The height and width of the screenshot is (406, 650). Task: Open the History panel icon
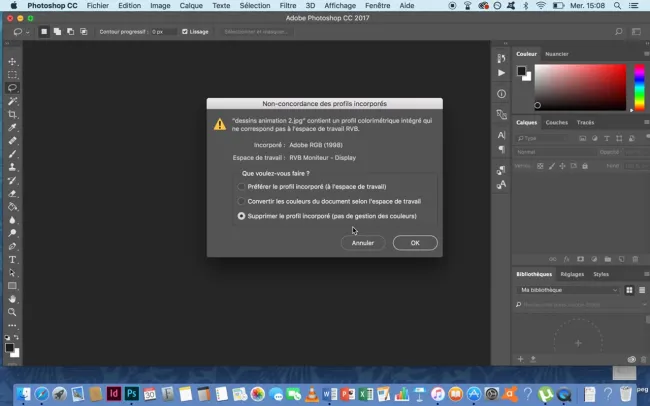[x=501, y=58]
